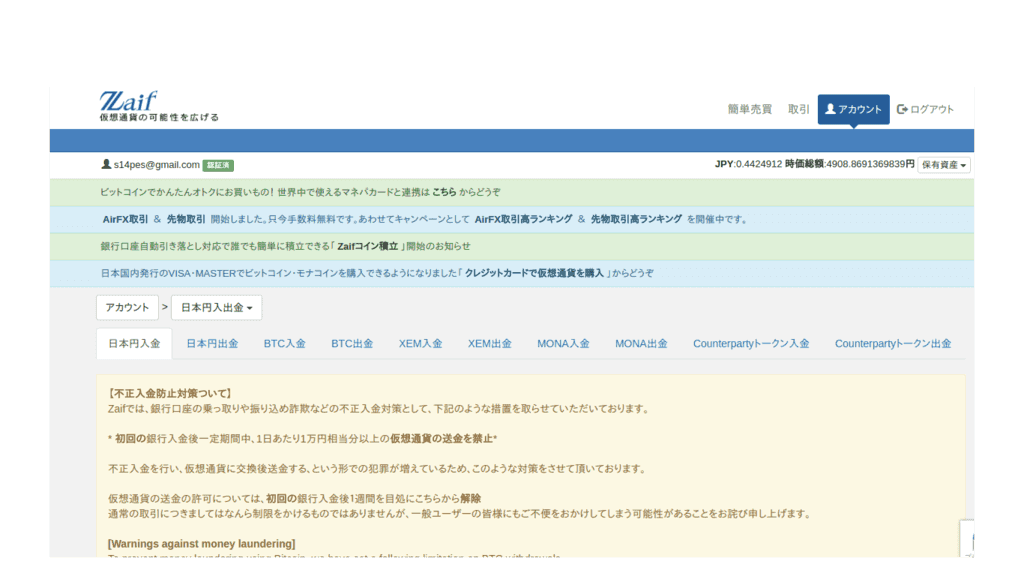The image size is (1024, 576).
Task: Expand the 日本円入出金 breadcrumb dropdown
Action: click(x=216, y=307)
